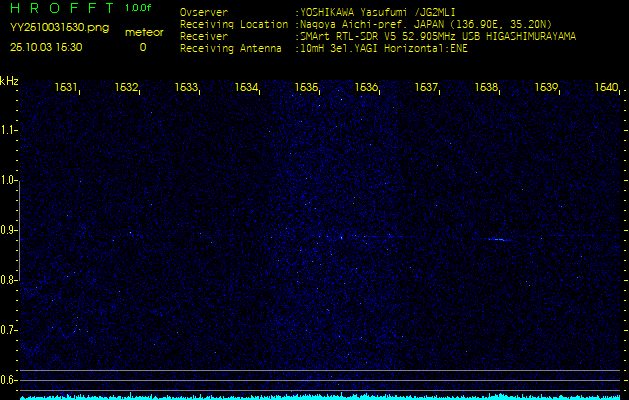The image size is (629, 400).
Task: Click the "Receiving Antenna" label
Action: [231, 49]
